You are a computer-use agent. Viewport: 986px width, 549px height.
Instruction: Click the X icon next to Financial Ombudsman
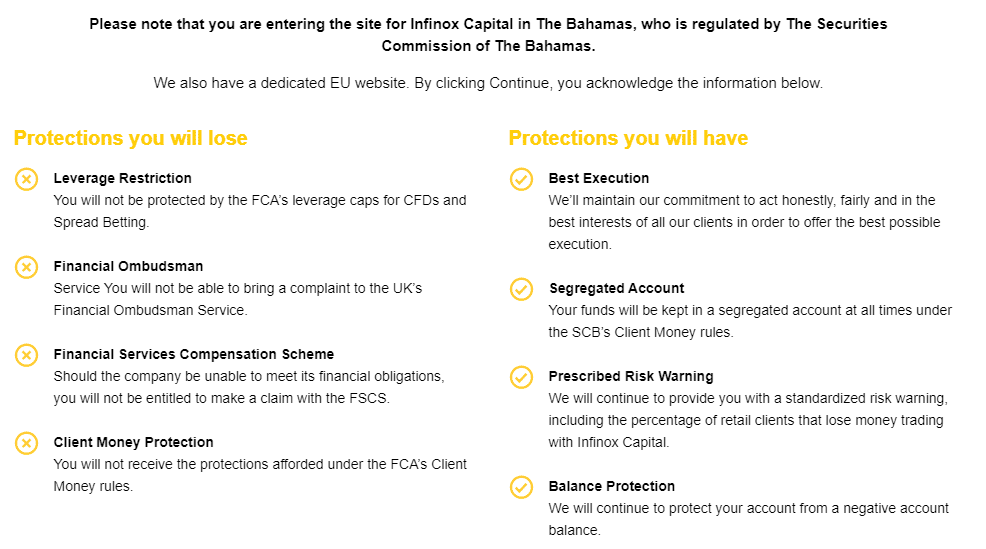(x=26, y=267)
